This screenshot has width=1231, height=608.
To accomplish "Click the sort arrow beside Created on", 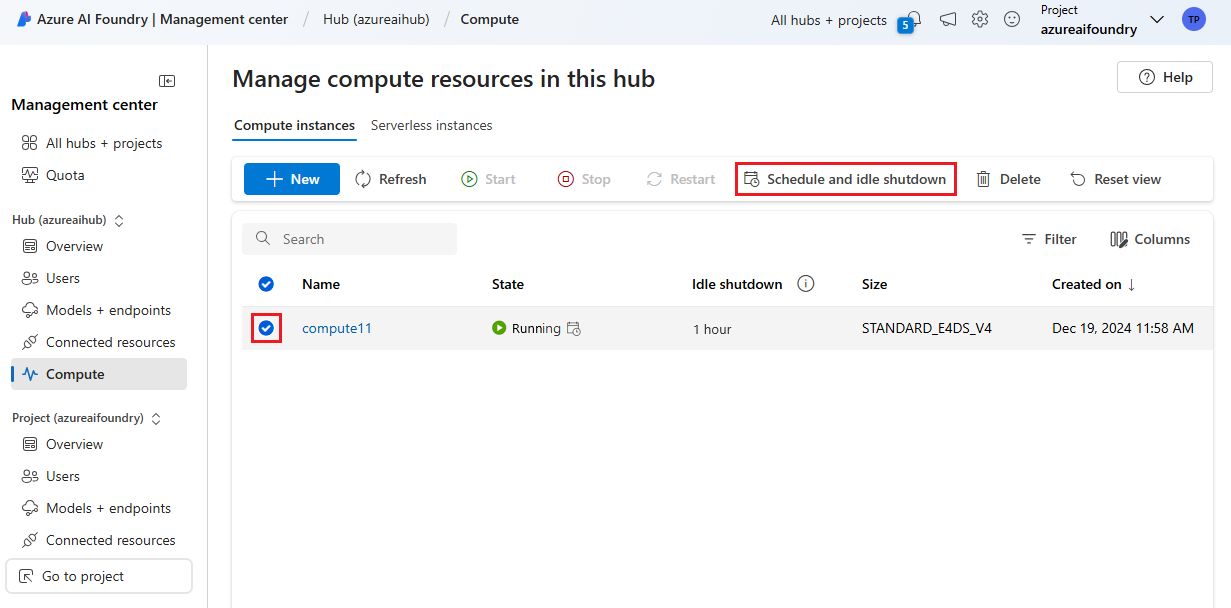I will pyautogui.click(x=1131, y=284).
